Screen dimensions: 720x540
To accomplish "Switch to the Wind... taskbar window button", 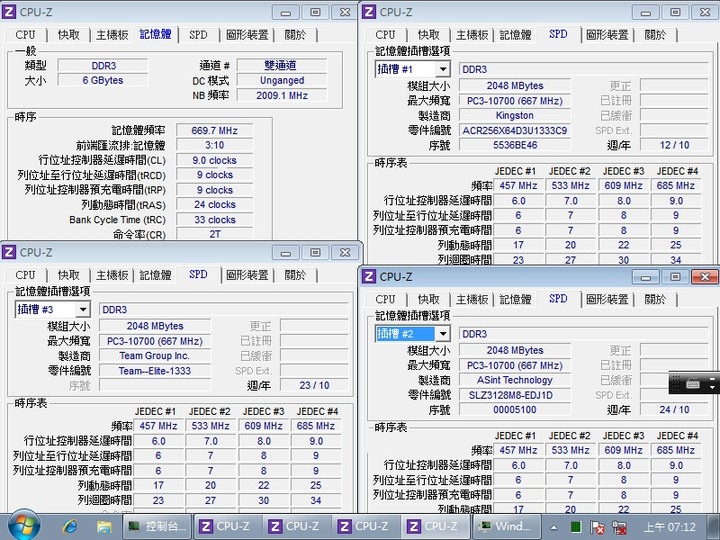I will coord(506,526).
